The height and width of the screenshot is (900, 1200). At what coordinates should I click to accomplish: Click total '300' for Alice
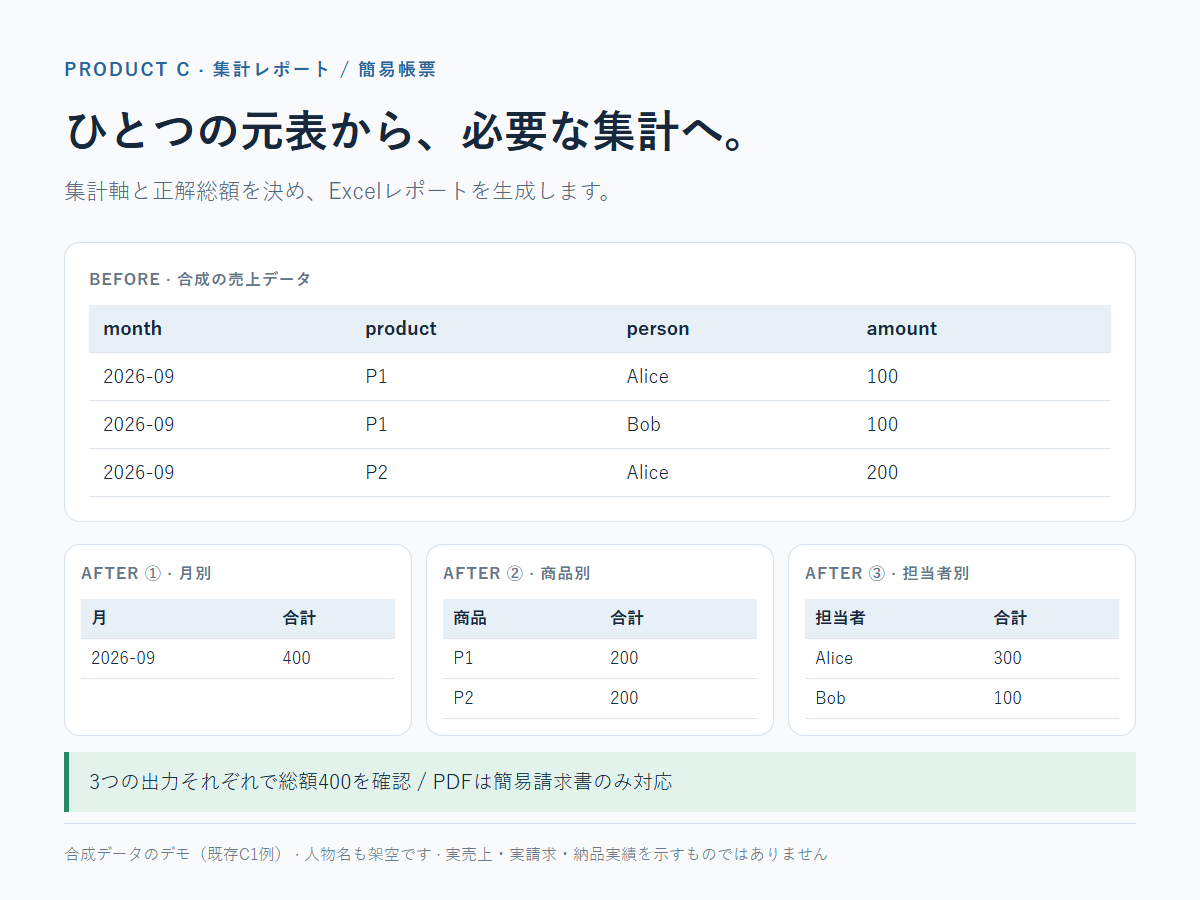pyautogui.click(x=1008, y=658)
